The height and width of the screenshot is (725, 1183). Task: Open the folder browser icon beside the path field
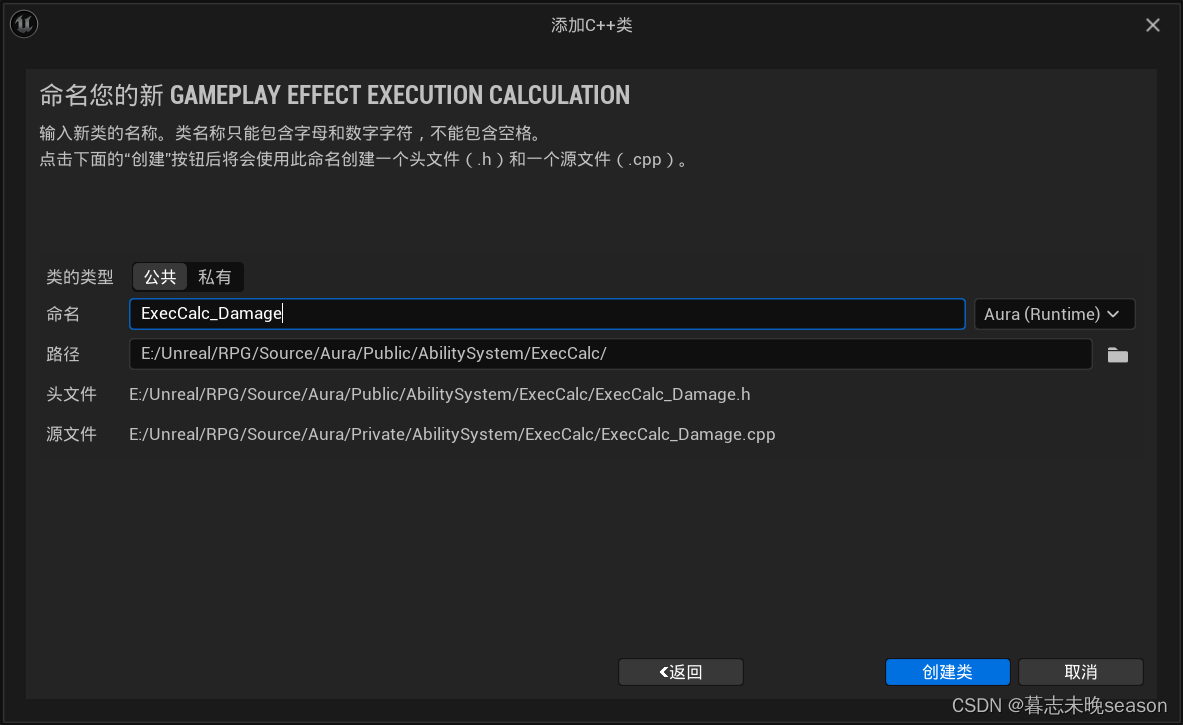[x=1117, y=353]
